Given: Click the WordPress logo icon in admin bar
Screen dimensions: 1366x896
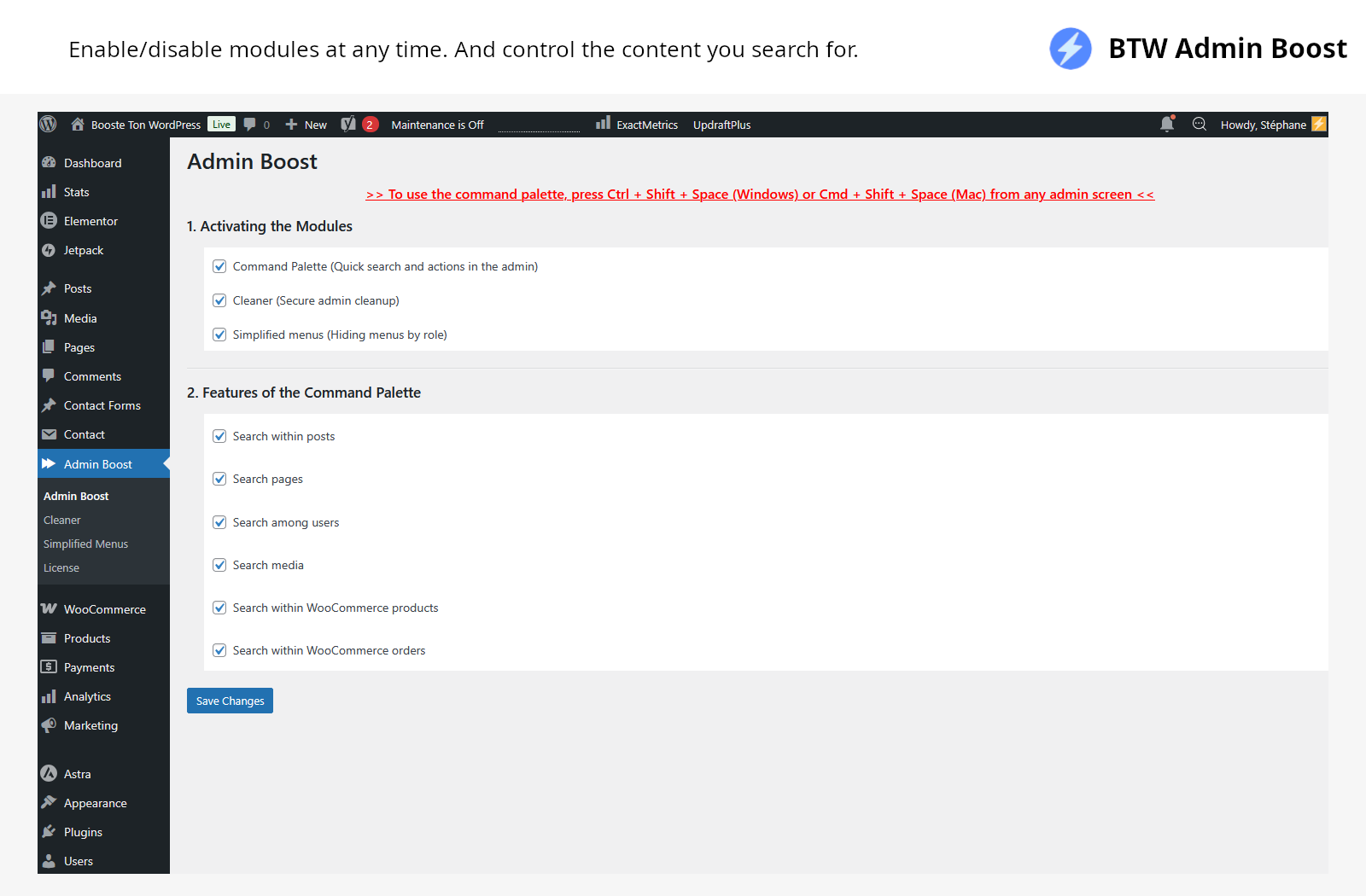Looking at the screenshot, I should (x=49, y=125).
